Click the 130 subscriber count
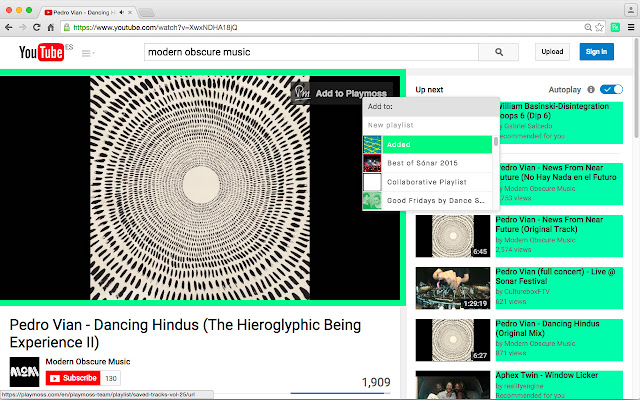 pos(111,378)
